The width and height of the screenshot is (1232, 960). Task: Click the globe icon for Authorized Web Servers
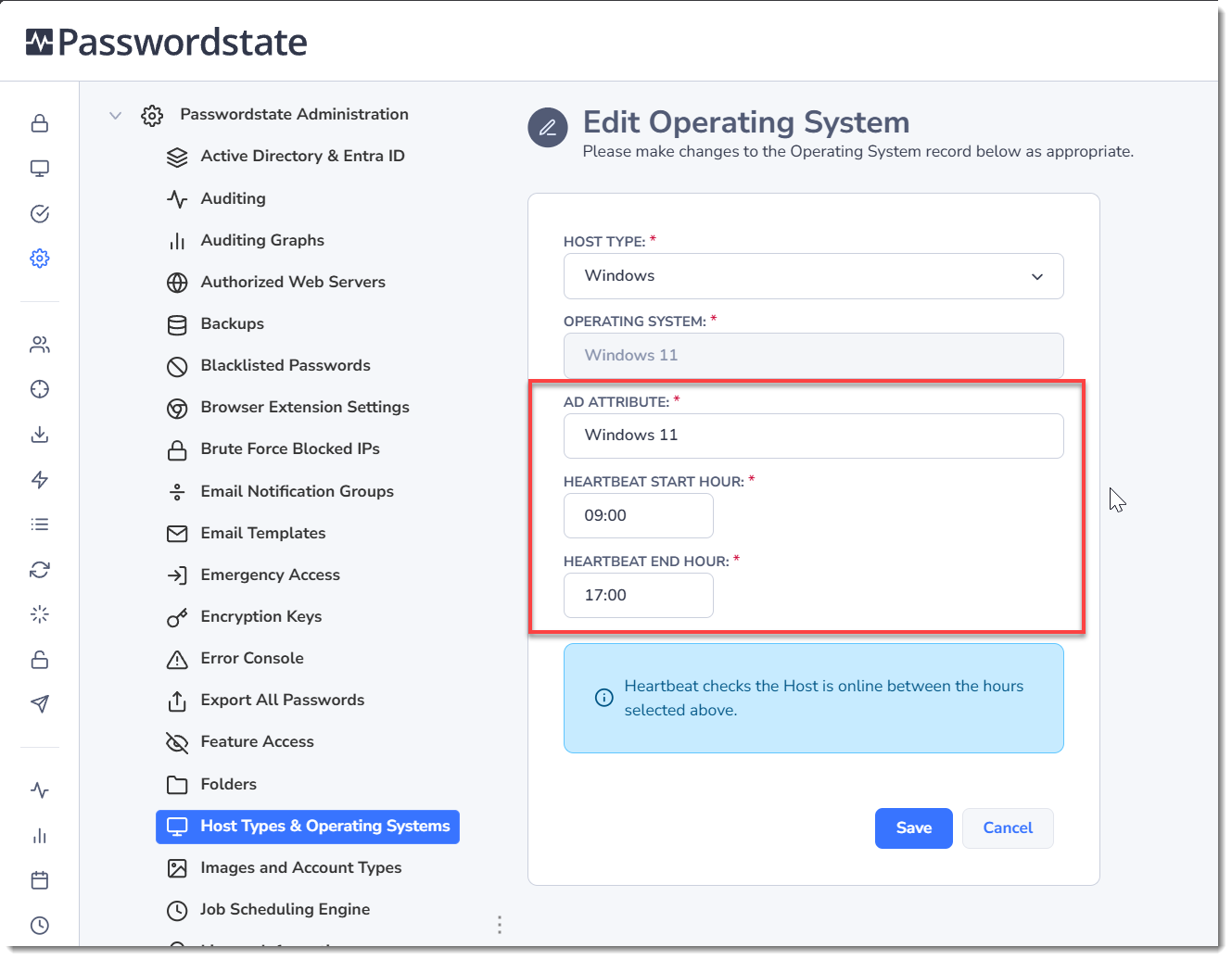point(177,283)
